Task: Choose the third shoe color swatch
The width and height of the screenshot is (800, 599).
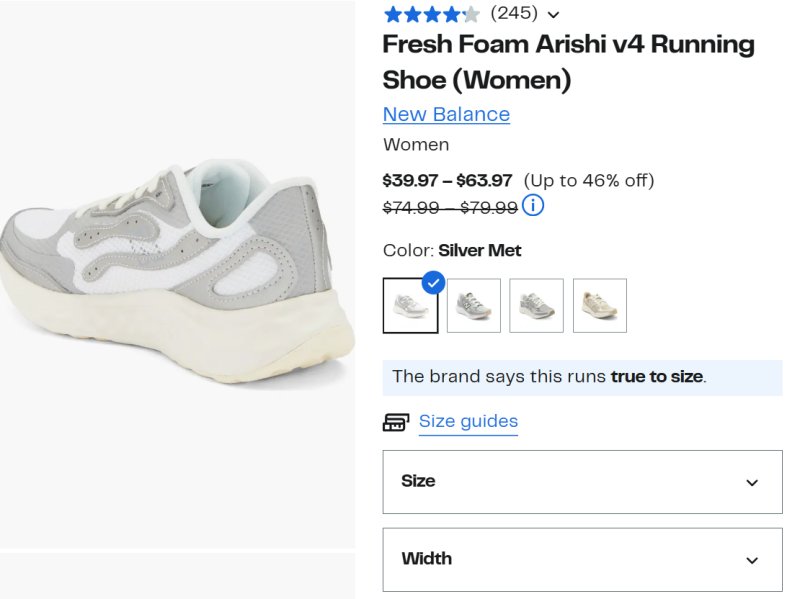Action: pos(537,306)
